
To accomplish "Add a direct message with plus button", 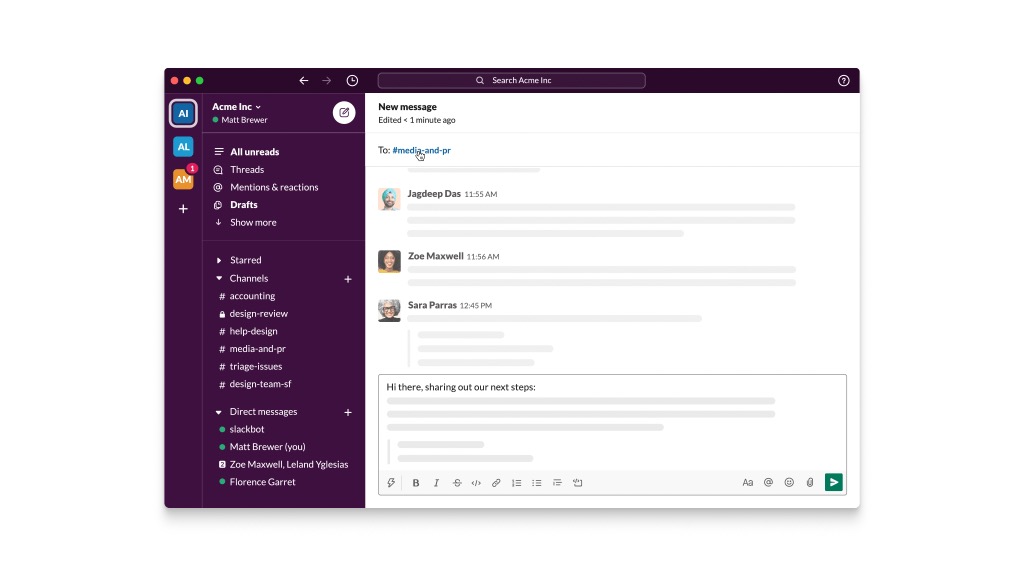I will pyautogui.click(x=348, y=412).
